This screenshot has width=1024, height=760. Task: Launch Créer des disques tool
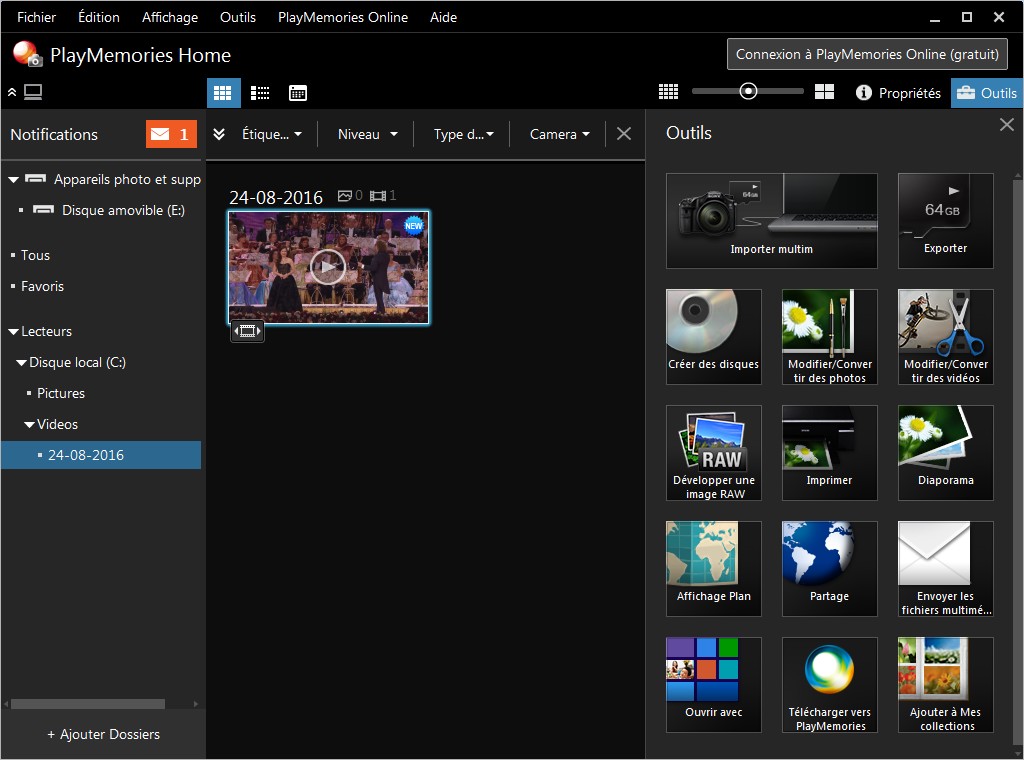[713, 337]
